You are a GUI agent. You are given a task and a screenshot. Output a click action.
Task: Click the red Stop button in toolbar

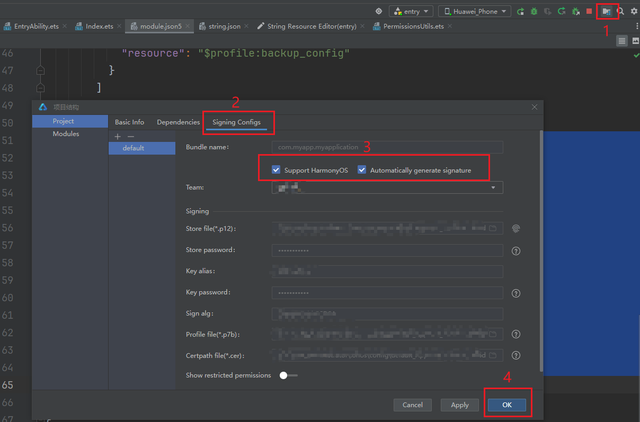[x=588, y=11]
